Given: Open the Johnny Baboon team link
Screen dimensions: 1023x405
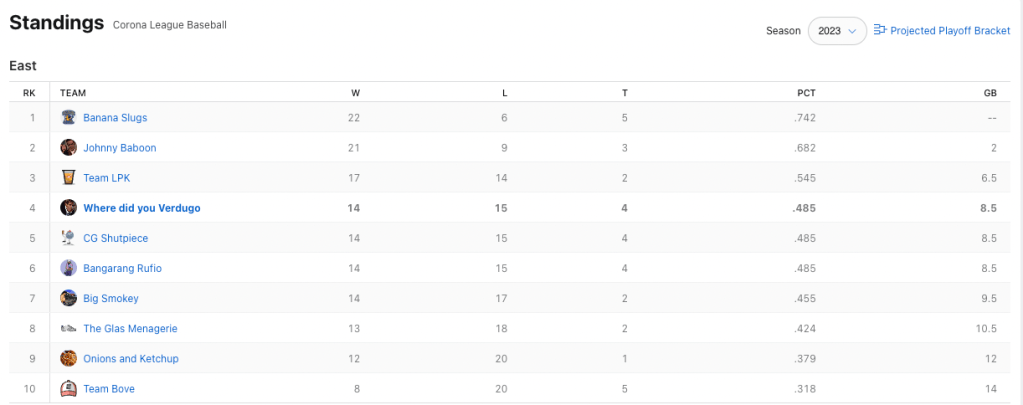Looking at the screenshot, I should (x=120, y=148).
